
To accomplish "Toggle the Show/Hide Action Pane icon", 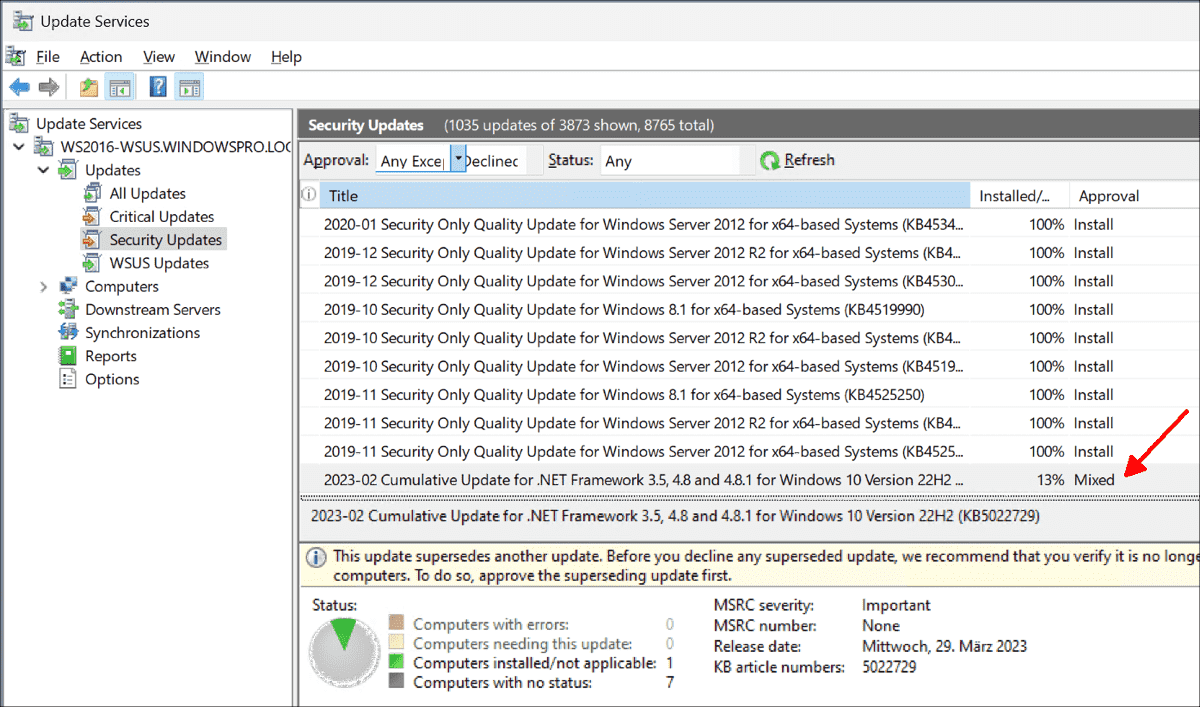I will tap(188, 87).
